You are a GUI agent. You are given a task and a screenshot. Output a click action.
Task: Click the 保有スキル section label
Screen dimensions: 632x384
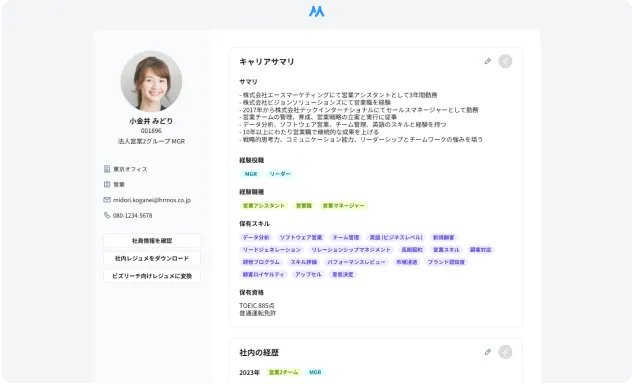coord(254,224)
